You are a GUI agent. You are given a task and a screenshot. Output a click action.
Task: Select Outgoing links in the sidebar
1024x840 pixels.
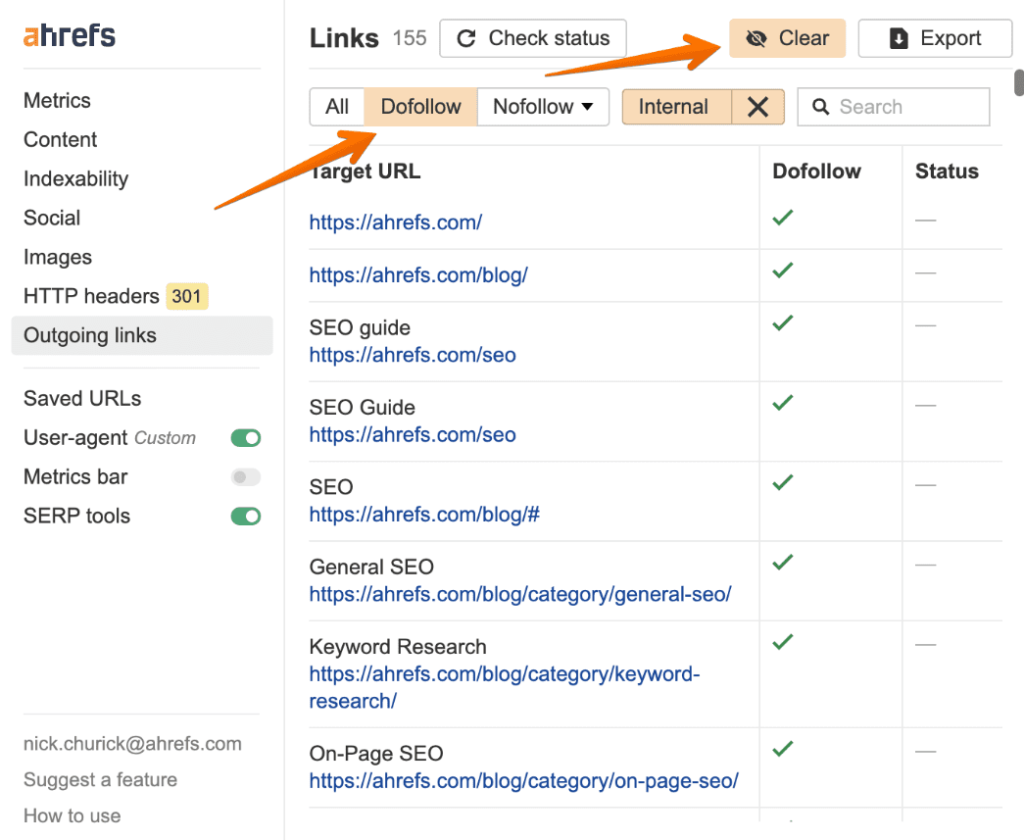point(142,336)
